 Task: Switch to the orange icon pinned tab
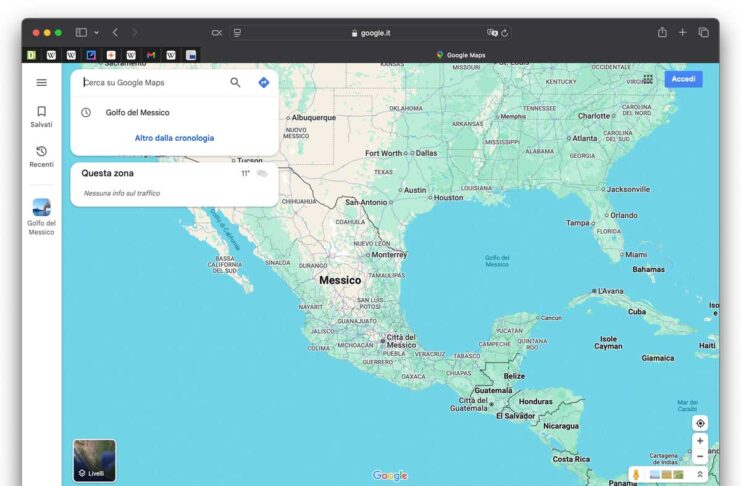pyautogui.click(x=111, y=55)
